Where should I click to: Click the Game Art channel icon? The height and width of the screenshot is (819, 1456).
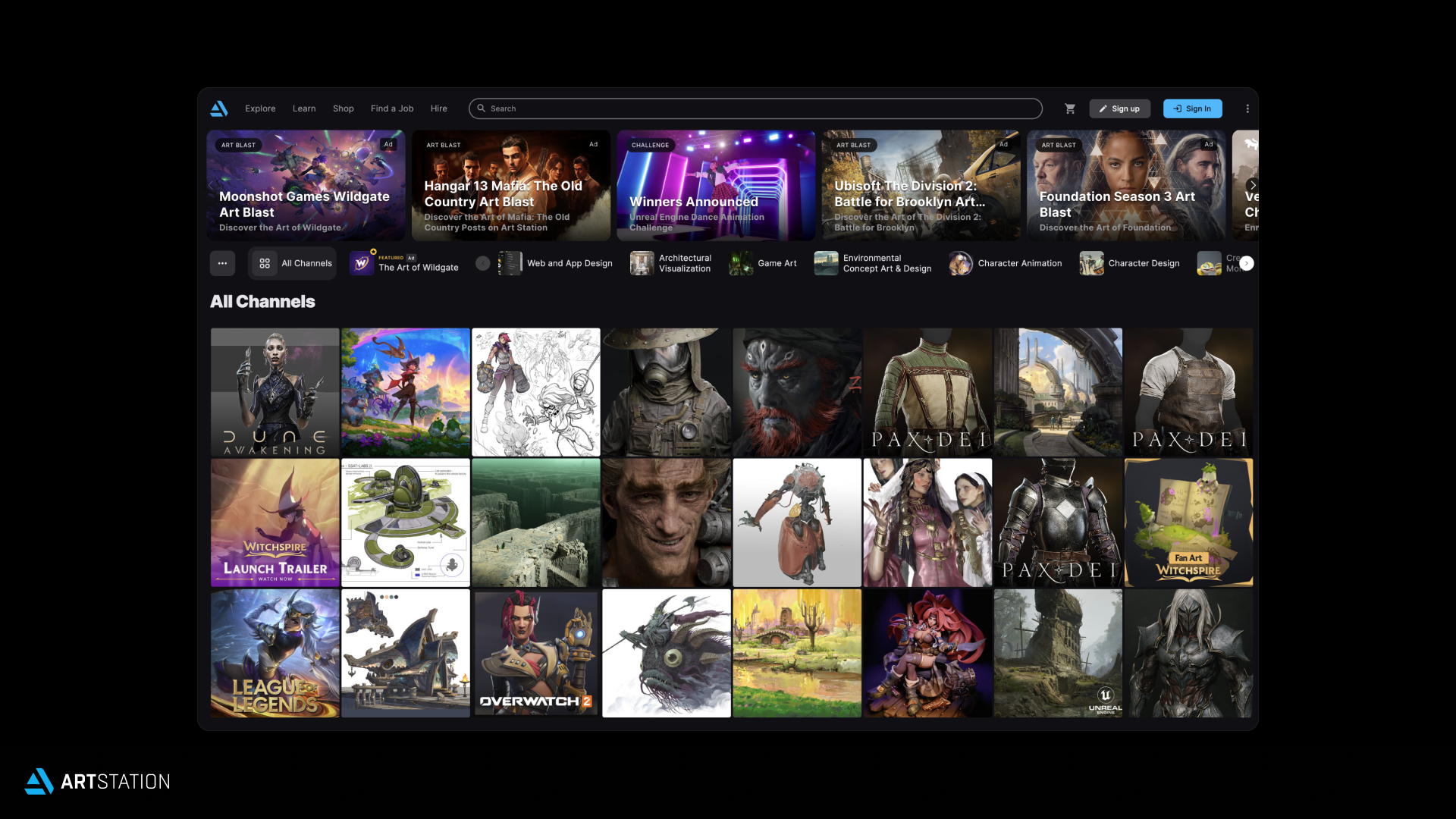pos(741,263)
